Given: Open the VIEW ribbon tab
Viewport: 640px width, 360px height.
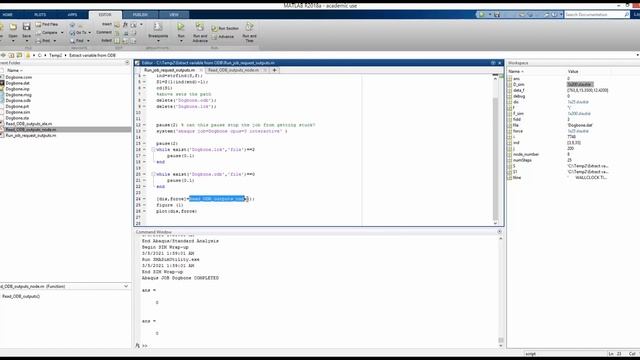Looking at the screenshot, I should [174, 15].
